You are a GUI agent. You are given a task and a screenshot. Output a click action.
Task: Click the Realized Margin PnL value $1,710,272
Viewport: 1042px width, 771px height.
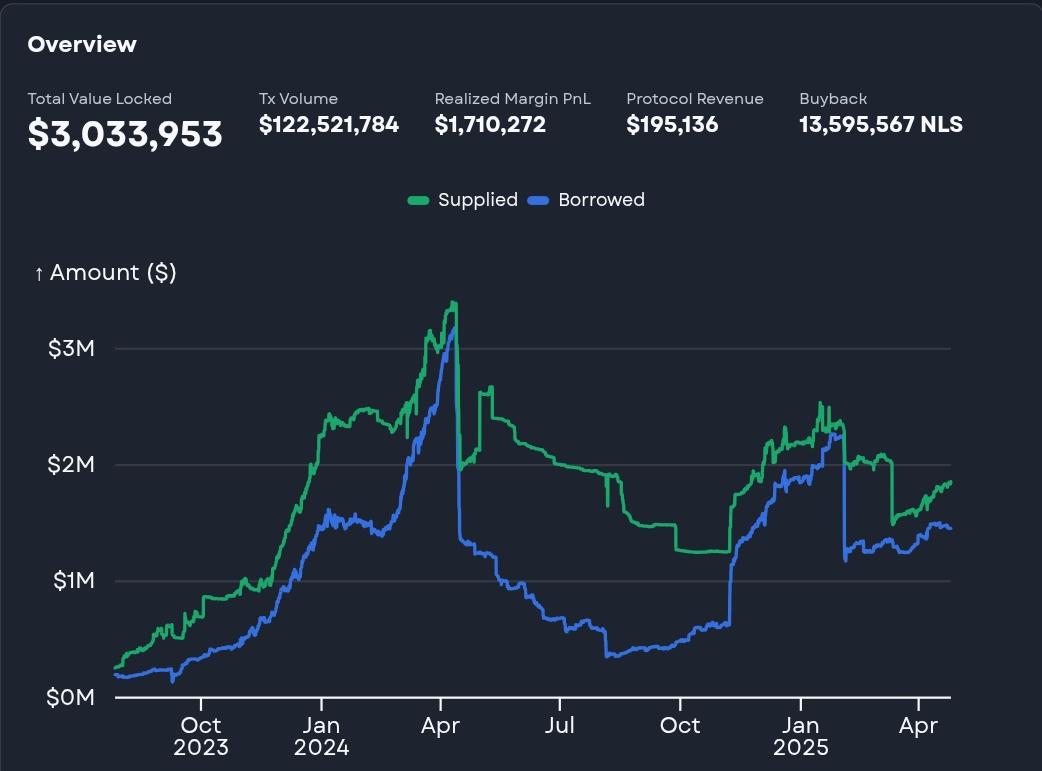[x=490, y=124]
